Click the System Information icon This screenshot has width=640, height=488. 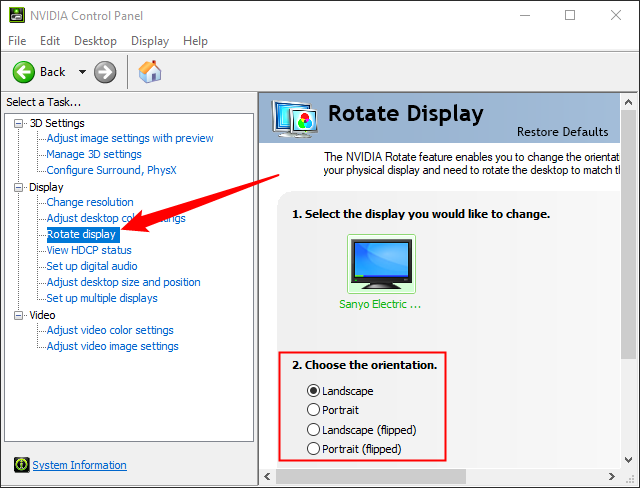(21, 465)
